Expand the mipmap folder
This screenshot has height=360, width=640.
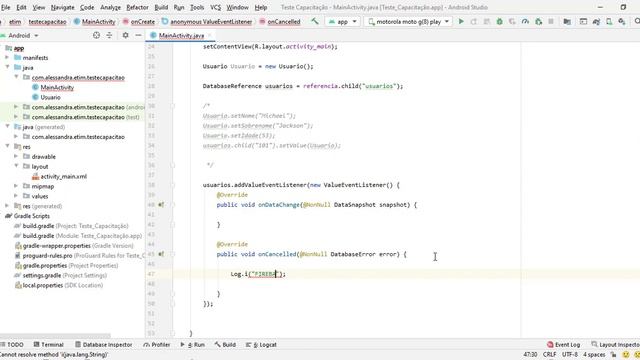[16, 186]
